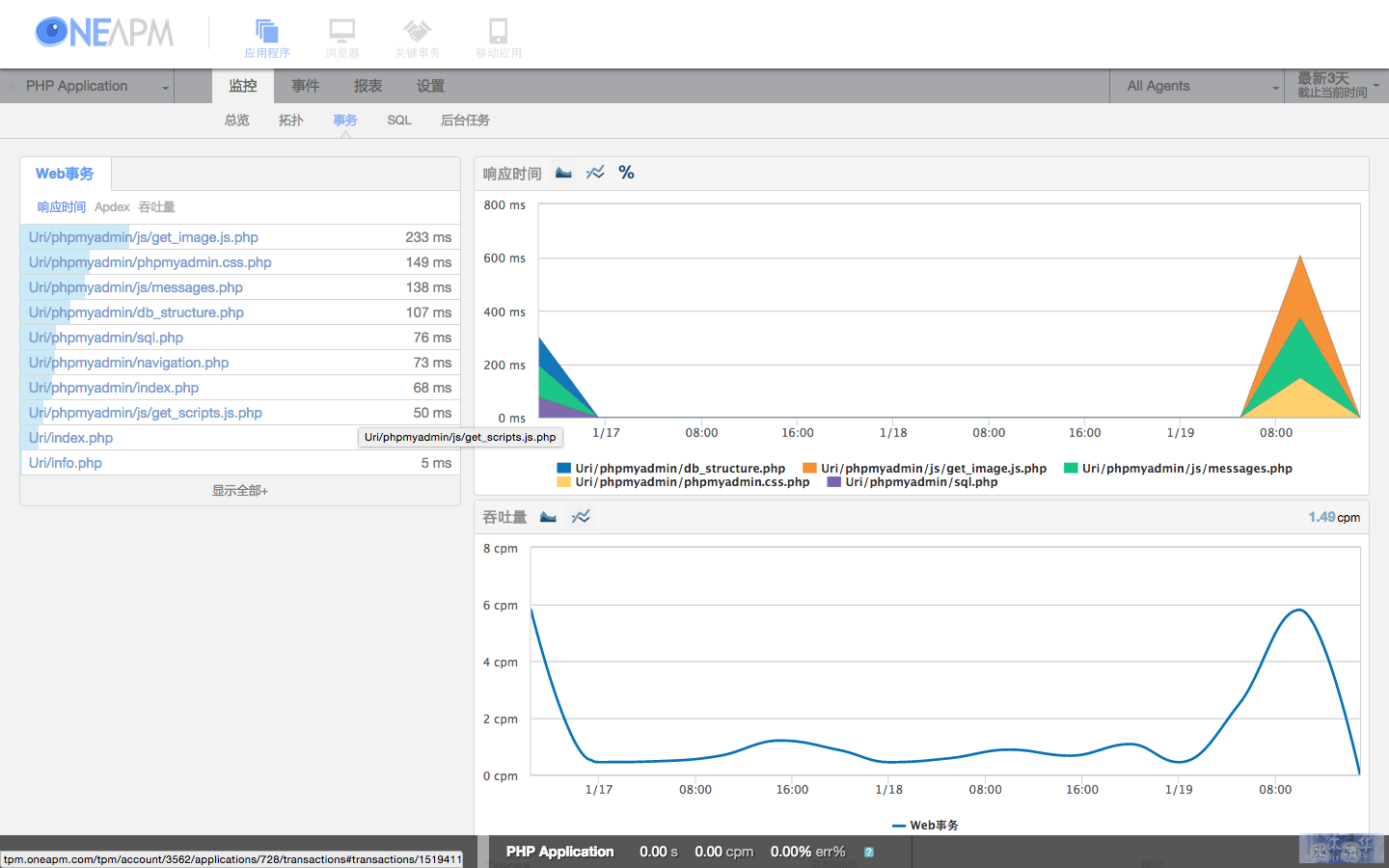The height and width of the screenshot is (868, 1389).
Task: Open Uri/phpmyadmin/navigation.php transaction
Action: [x=129, y=363]
